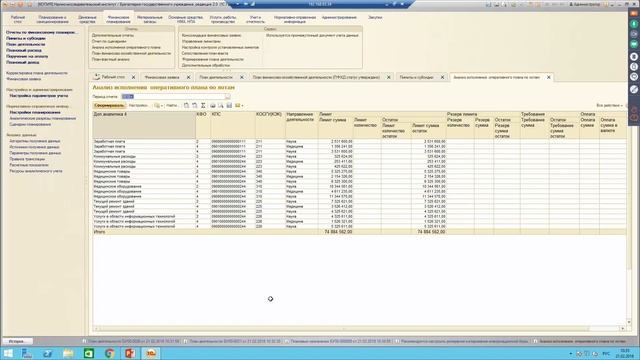This screenshot has height=360, width=640.
Task: Open План деятельности in navigation panel
Action: (x=25, y=44)
